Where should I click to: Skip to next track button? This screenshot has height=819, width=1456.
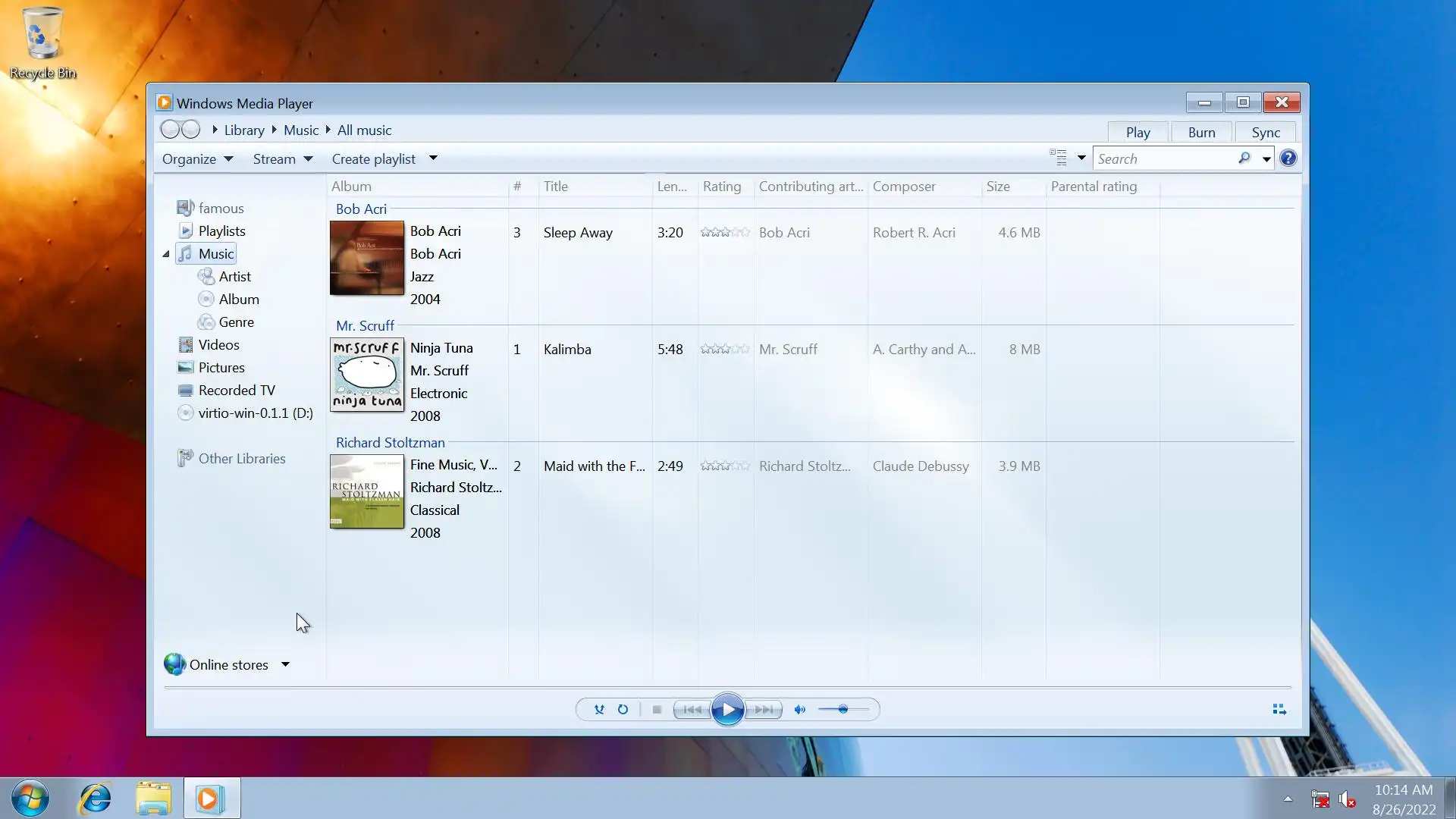[764, 710]
